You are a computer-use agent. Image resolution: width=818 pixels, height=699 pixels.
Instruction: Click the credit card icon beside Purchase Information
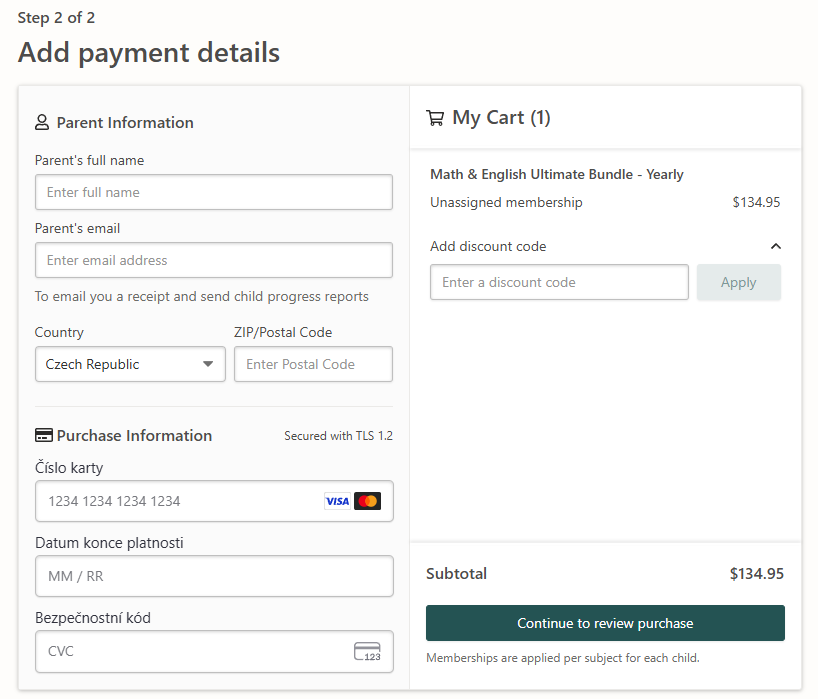(x=43, y=436)
